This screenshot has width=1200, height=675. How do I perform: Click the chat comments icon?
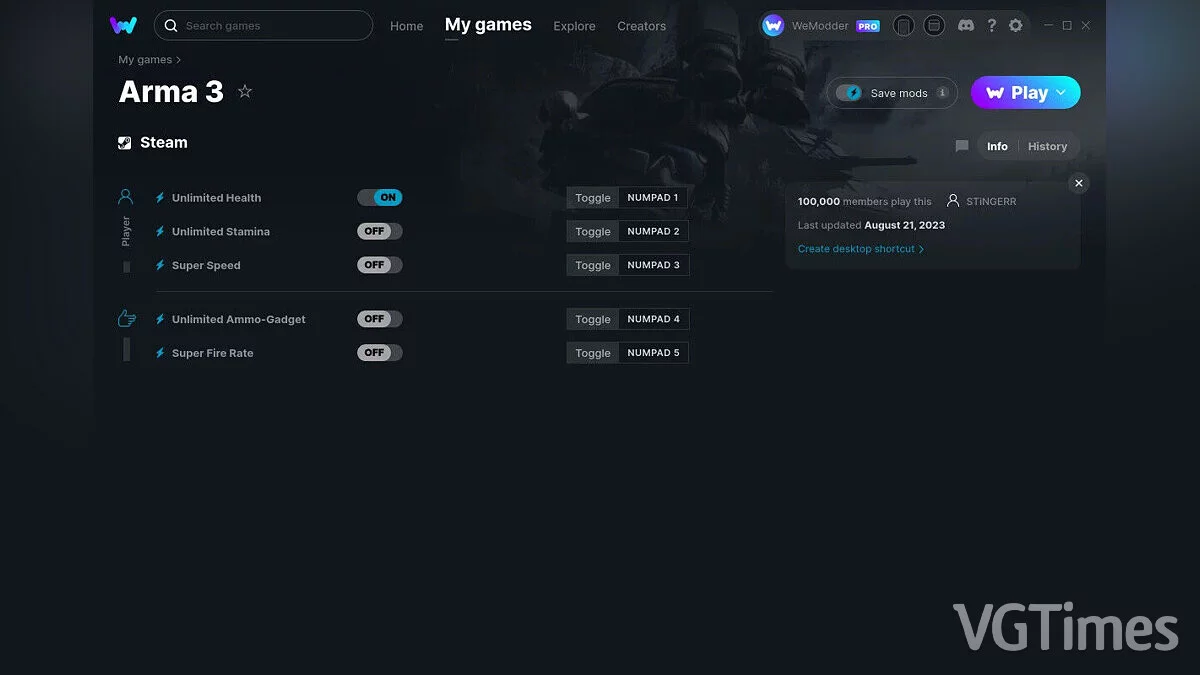[x=961, y=146]
